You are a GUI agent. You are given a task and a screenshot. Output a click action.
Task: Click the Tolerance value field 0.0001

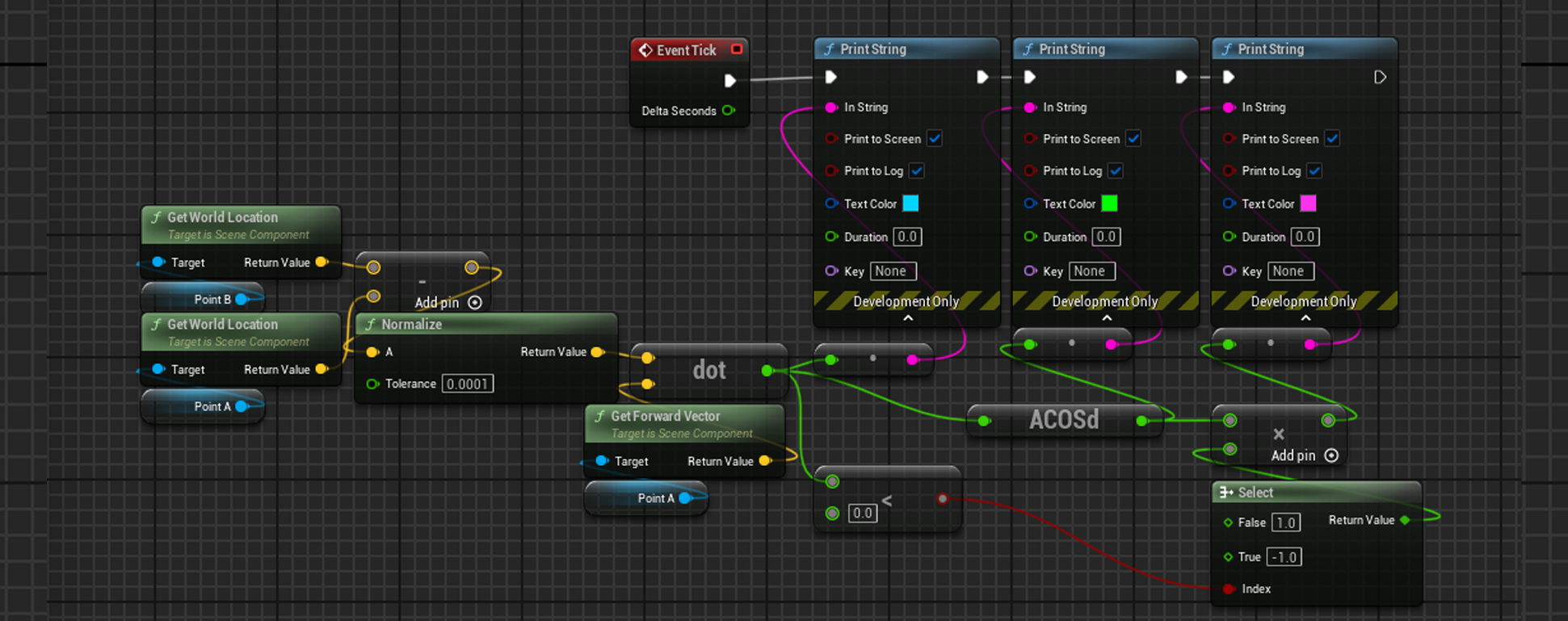(468, 384)
